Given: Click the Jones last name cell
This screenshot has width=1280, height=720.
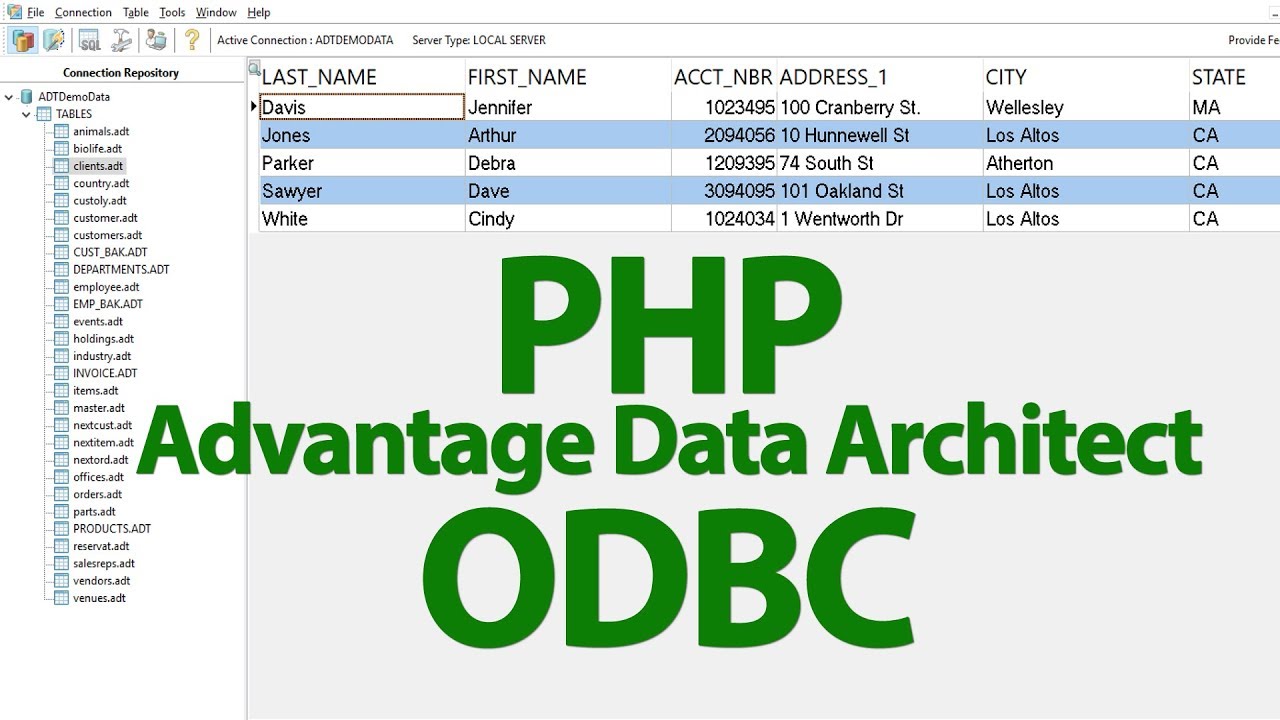Looking at the screenshot, I should pos(362,135).
